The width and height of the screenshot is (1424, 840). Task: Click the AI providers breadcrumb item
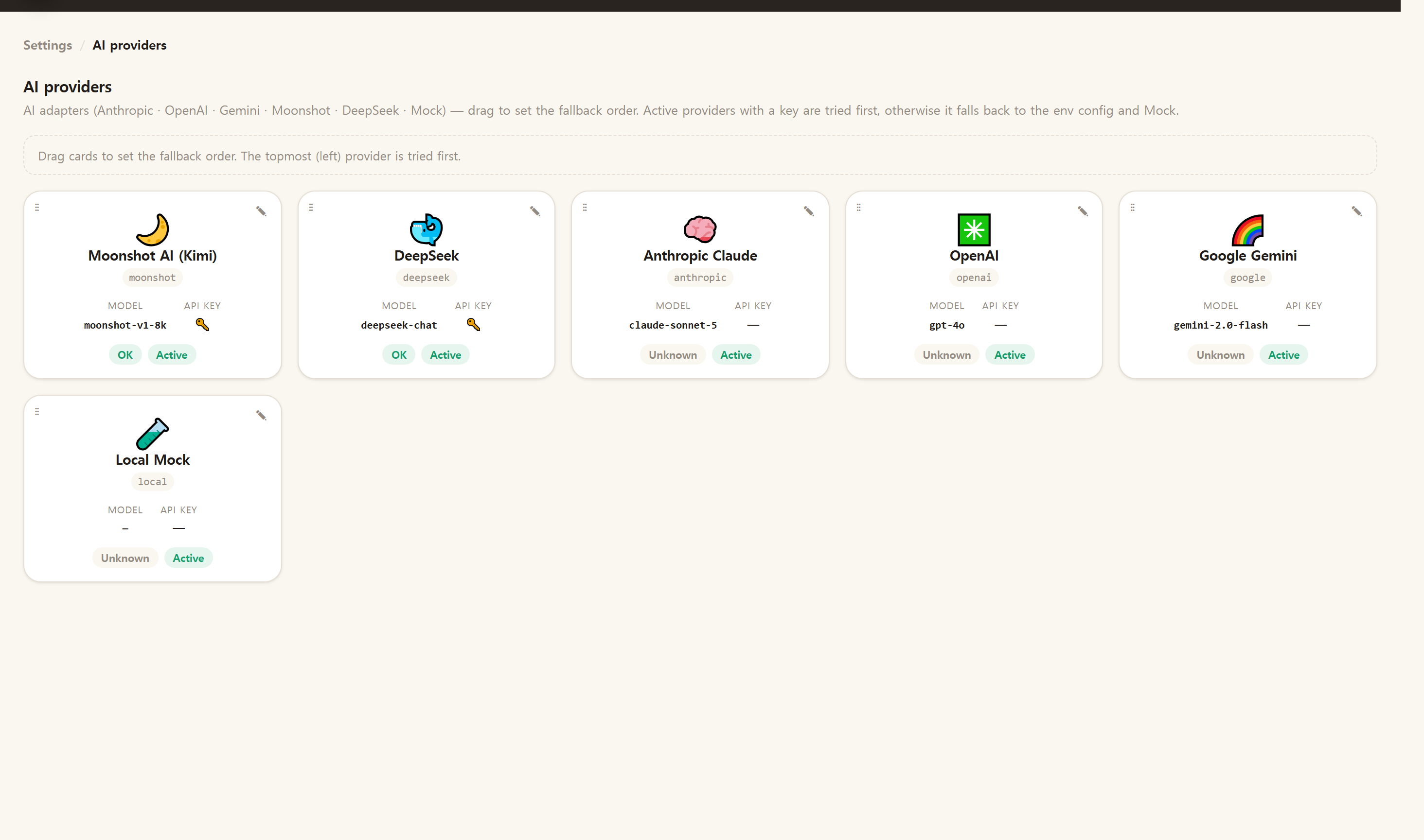coord(130,45)
